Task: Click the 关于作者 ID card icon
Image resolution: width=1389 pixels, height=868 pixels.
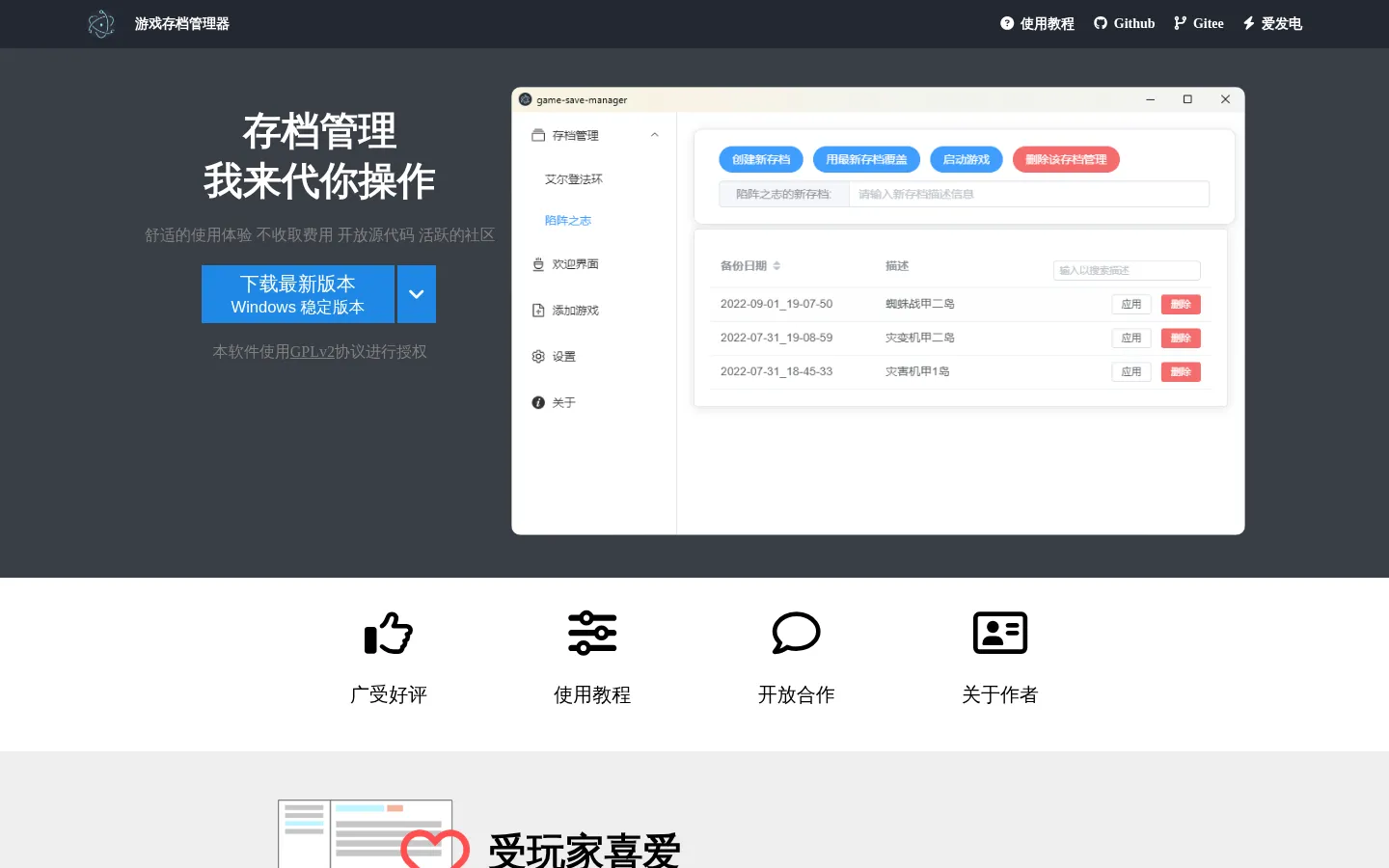Action: (x=1000, y=634)
